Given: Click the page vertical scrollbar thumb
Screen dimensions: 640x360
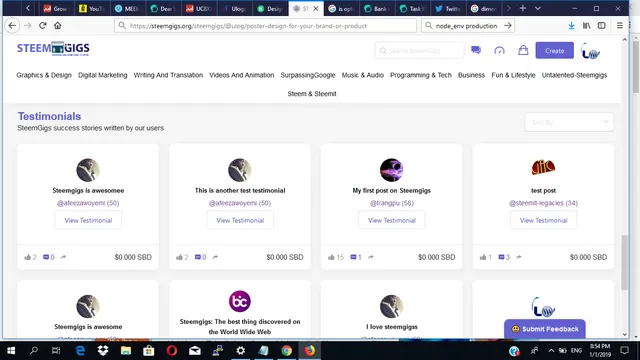Looking at the screenshot, I should 624,262.
